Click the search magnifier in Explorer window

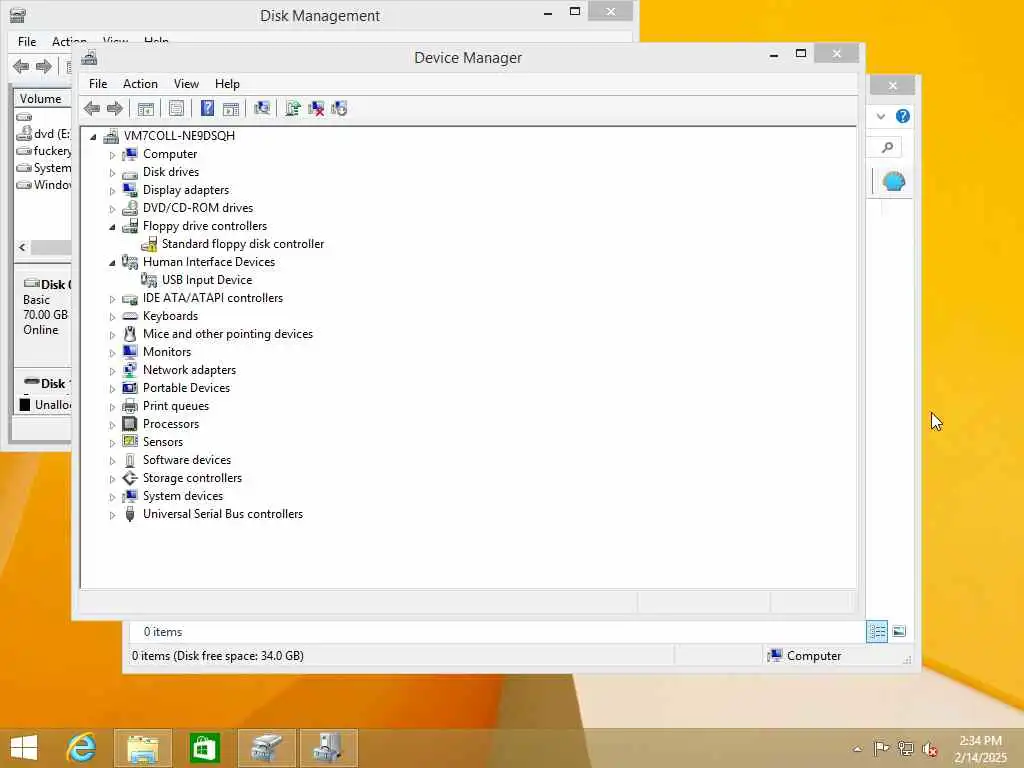pos(888,148)
